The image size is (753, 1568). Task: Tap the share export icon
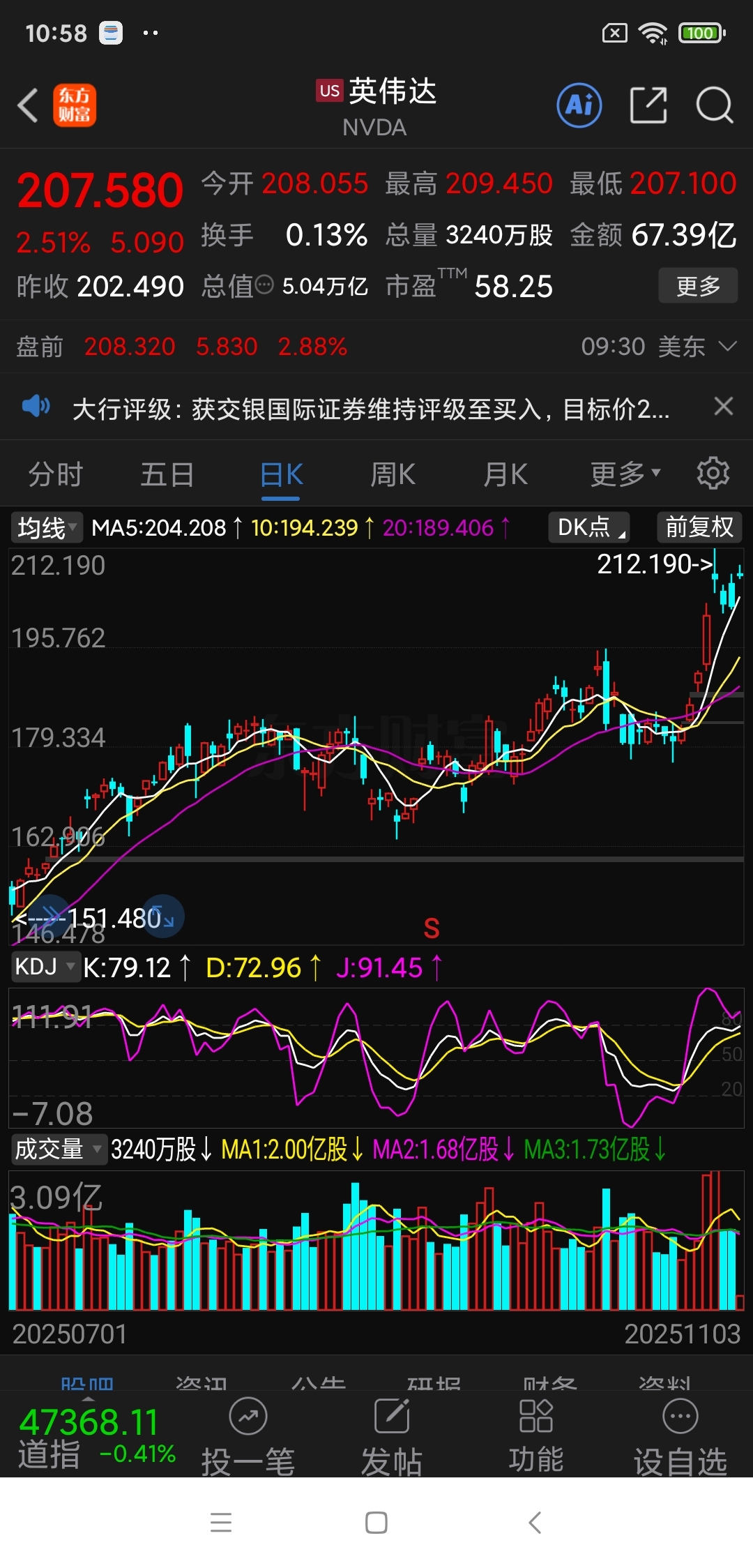coord(648,105)
